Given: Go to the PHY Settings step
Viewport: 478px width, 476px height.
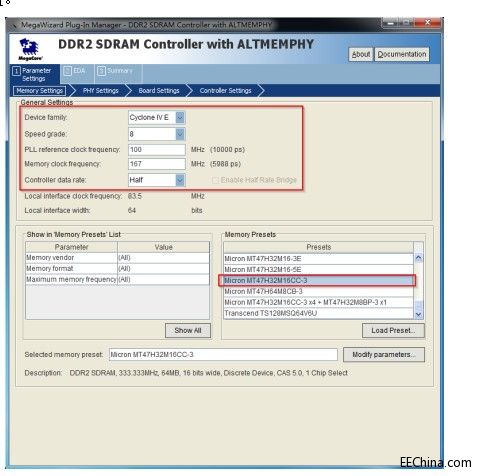Looking at the screenshot, I should pyautogui.click(x=100, y=91).
